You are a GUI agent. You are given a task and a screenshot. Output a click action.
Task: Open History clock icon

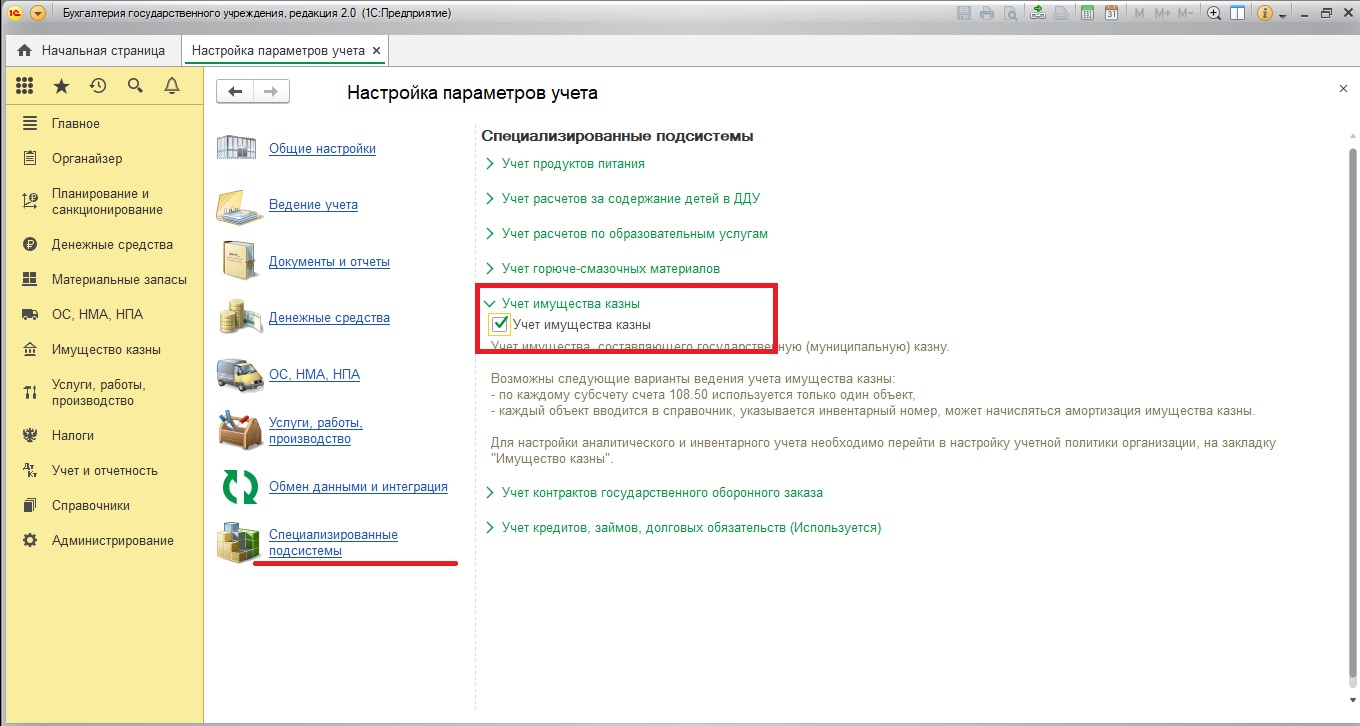click(x=98, y=87)
